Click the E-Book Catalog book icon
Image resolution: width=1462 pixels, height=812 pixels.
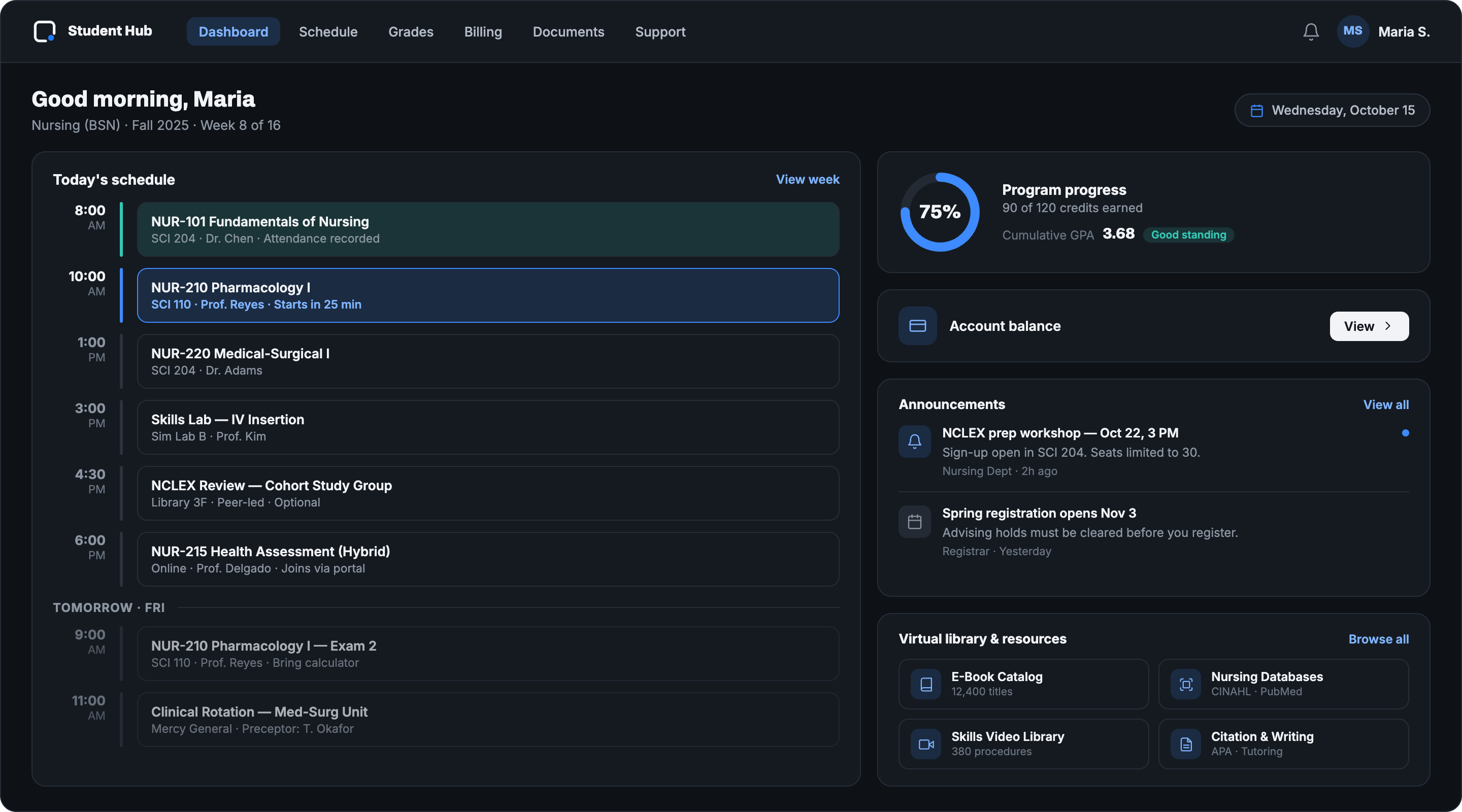925,684
